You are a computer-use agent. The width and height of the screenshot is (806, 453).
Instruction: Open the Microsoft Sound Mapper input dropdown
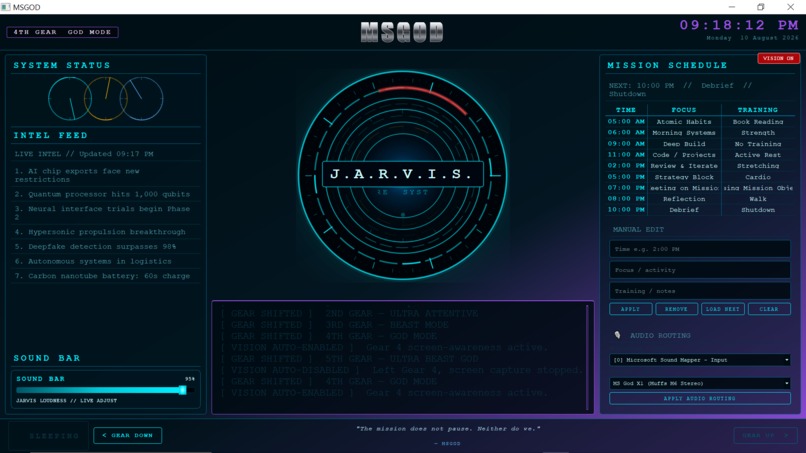[x=700, y=360]
